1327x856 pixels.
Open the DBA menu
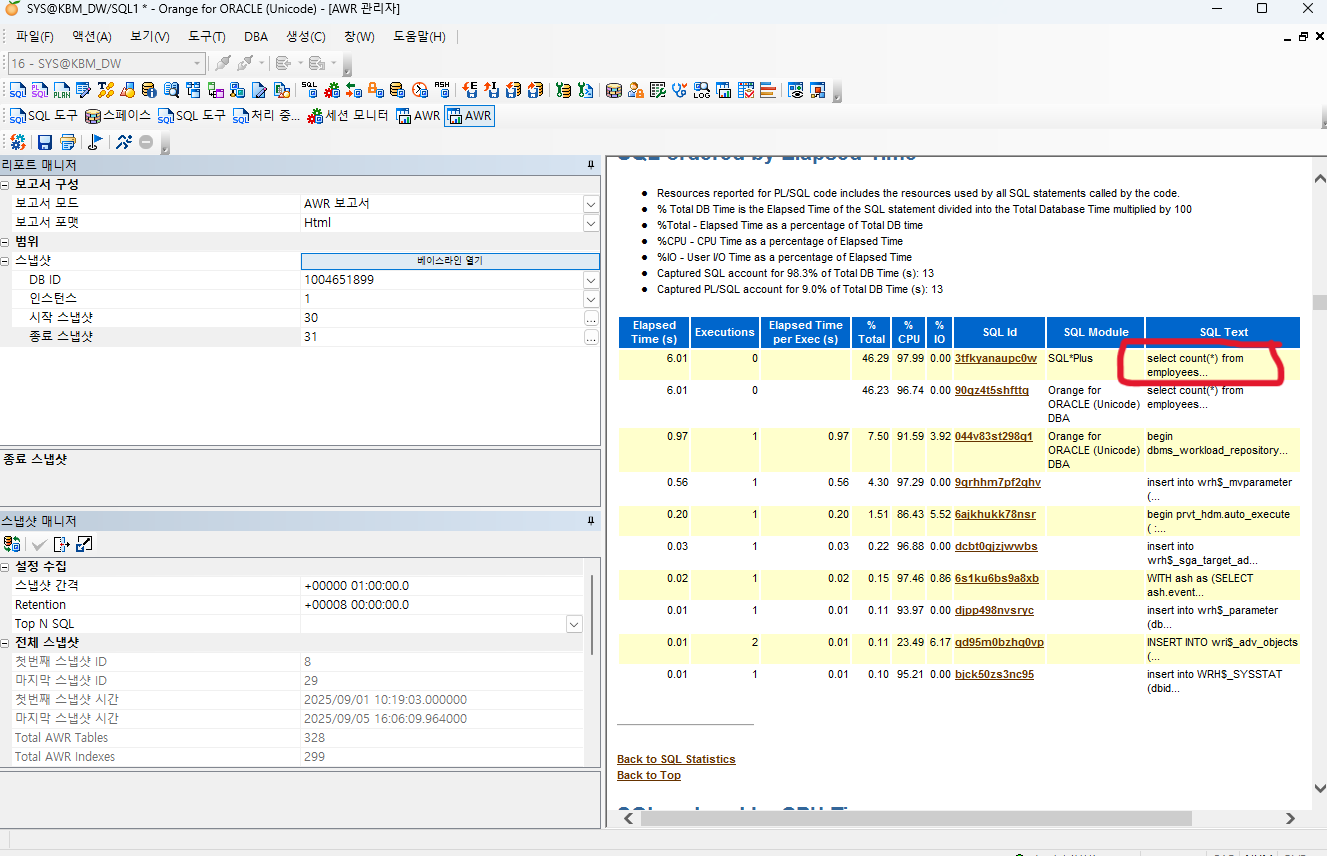point(256,37)
